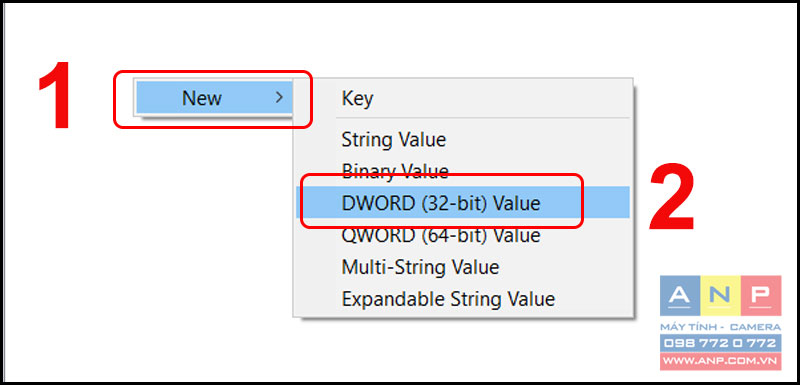Click the large red step number 2
800x385 pixels.
pos(671,198)
